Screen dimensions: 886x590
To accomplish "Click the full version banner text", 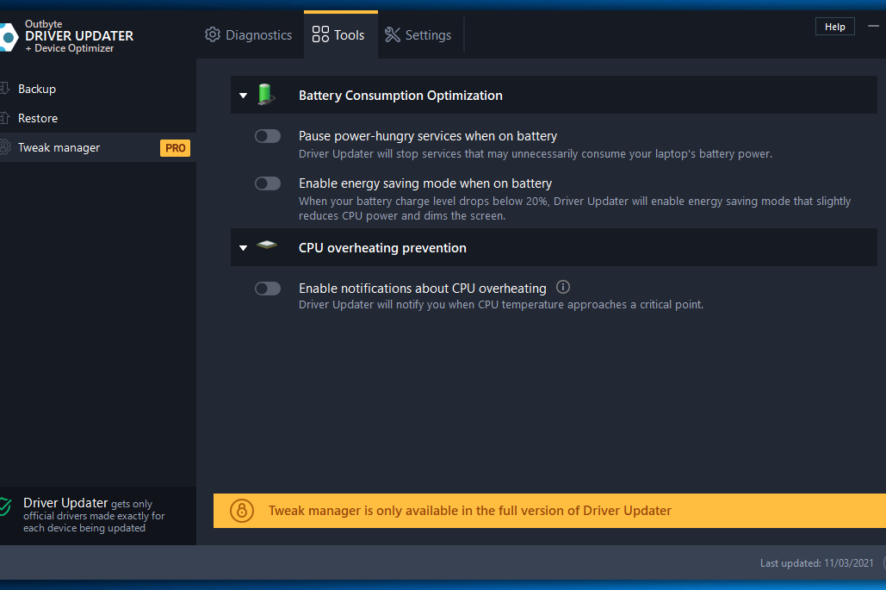I will 469,510.
